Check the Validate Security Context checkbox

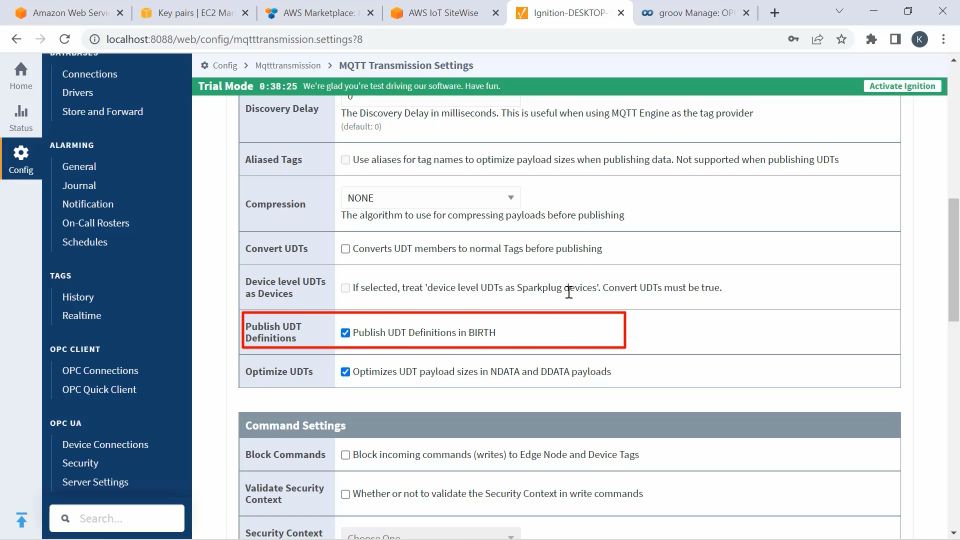coord(345,494)
